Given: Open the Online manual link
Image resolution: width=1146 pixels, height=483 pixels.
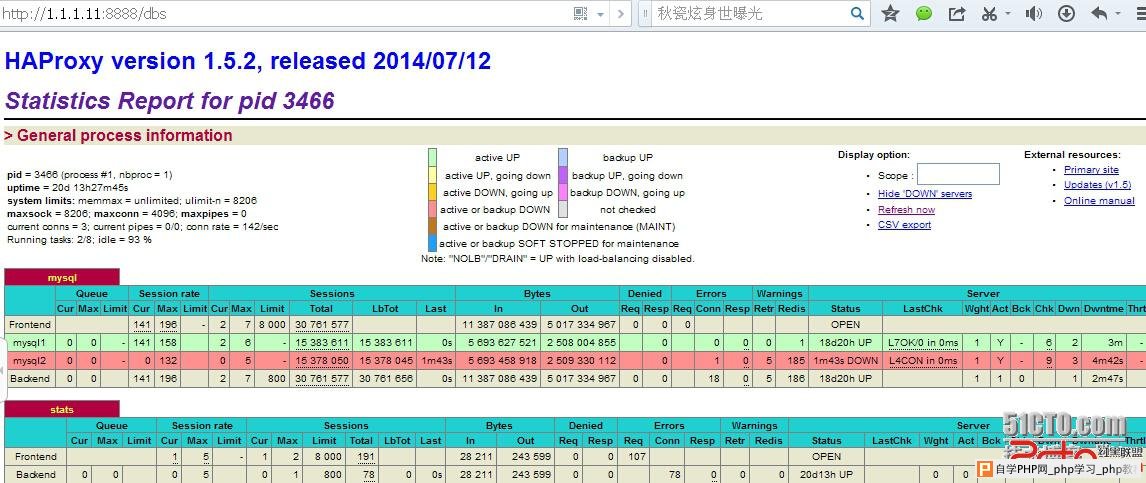Looking at the screenshot, I should click(1099, 200).
